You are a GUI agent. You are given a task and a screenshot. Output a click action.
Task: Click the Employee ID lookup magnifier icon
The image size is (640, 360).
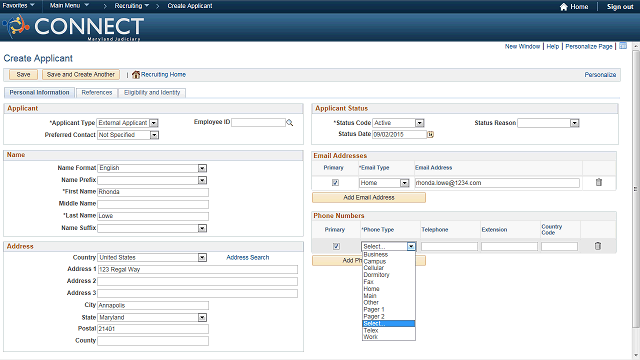pos(289,122)
